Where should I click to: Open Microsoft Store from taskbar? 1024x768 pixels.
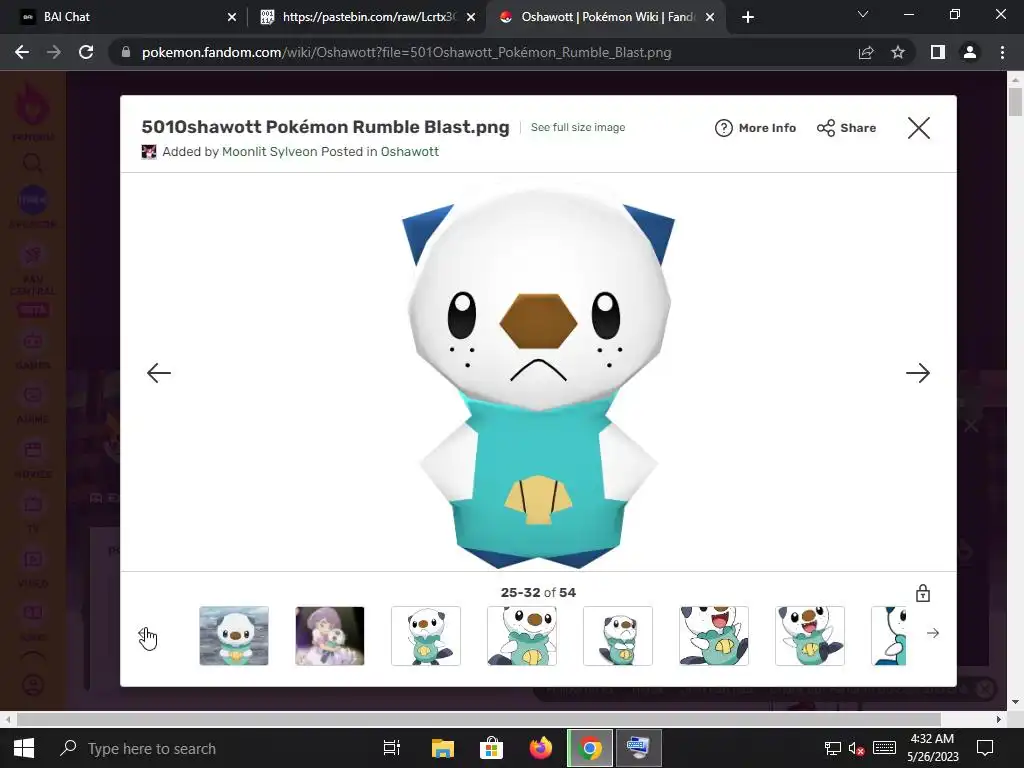point(491,748)
